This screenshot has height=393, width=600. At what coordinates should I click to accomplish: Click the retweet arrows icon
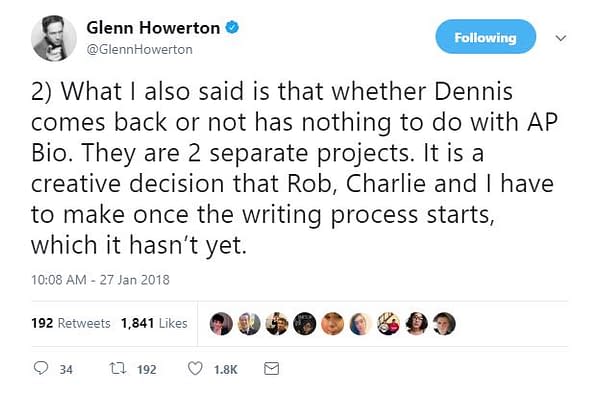[118, 369]
